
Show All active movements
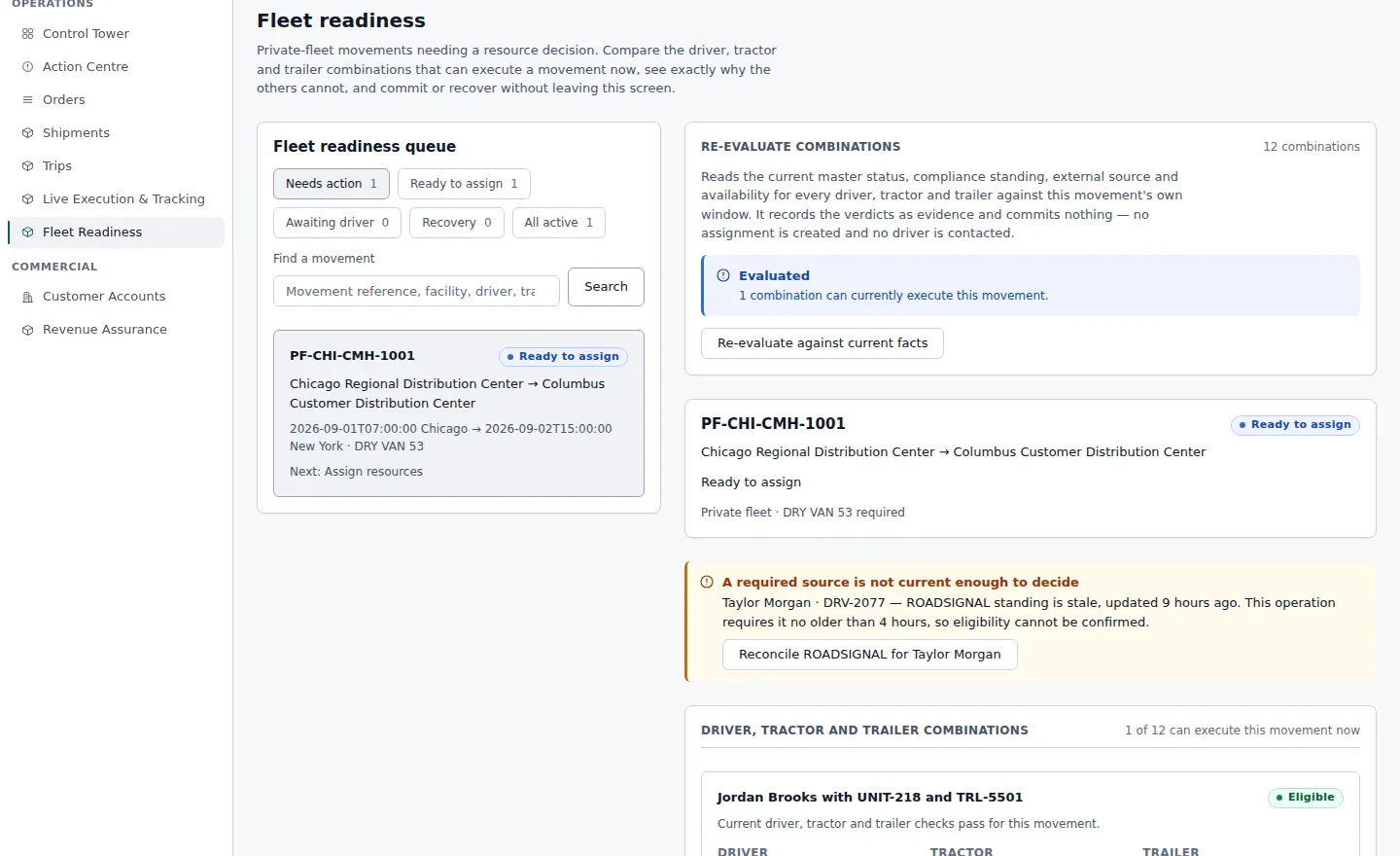(x=559, y=223)
